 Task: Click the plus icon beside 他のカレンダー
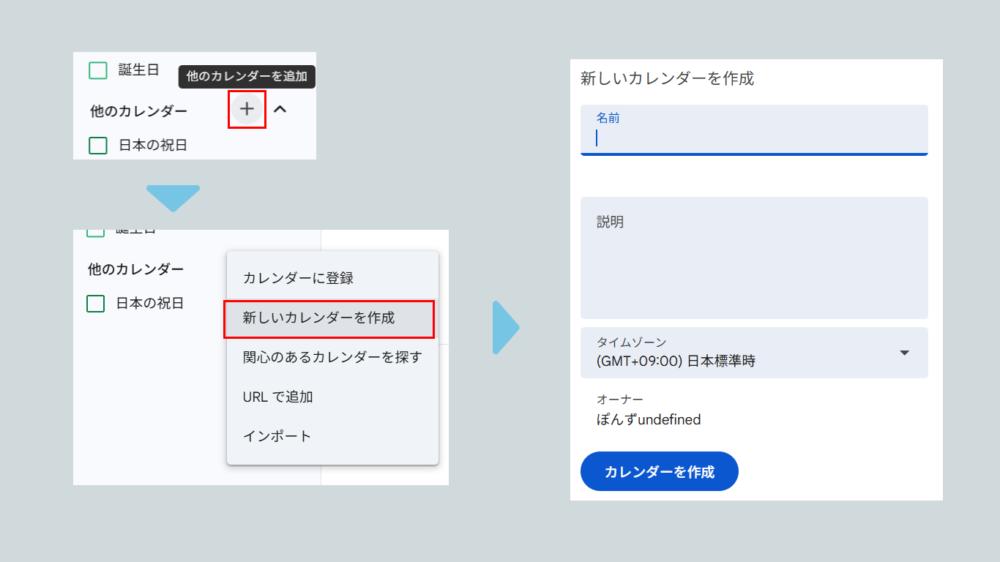247,109
